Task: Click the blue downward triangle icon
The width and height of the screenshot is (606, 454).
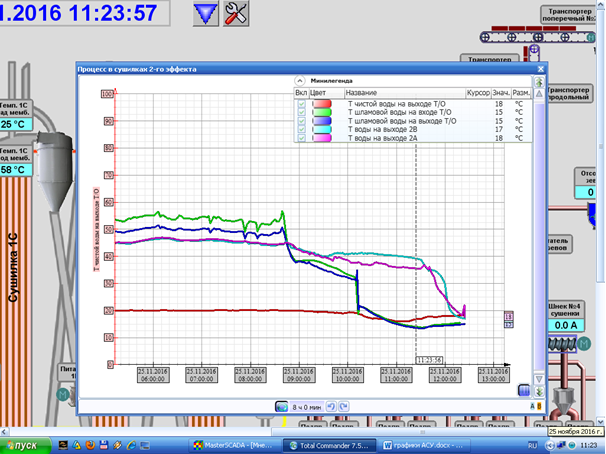Action: pos(205,13)
